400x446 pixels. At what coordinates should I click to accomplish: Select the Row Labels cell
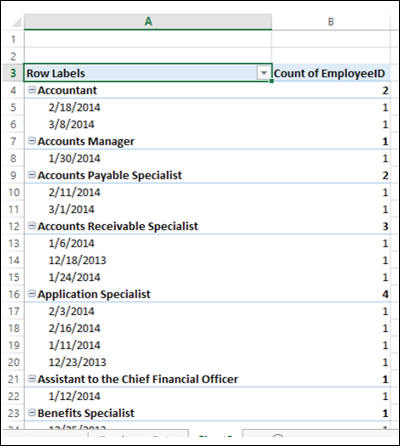pyautogui.click(x=148, y=73)
